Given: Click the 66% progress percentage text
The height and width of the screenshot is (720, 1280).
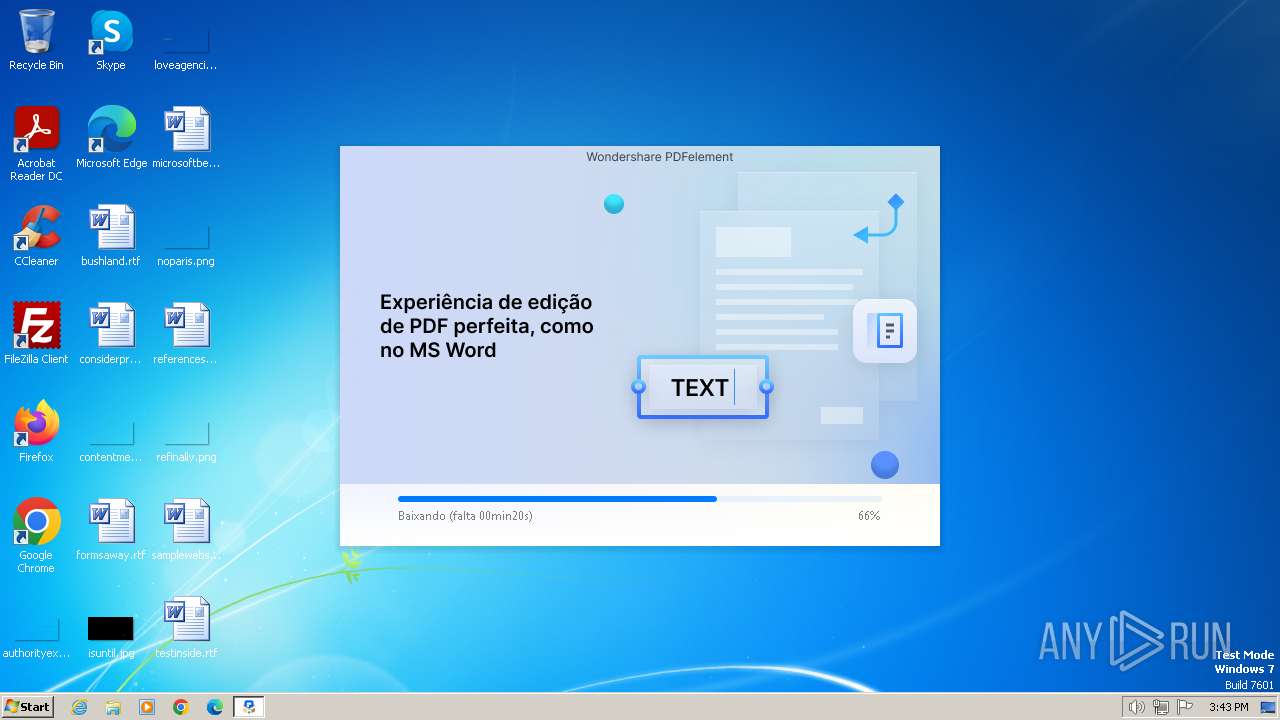Looking at the screenshot, I should click(x=869, y=516).
